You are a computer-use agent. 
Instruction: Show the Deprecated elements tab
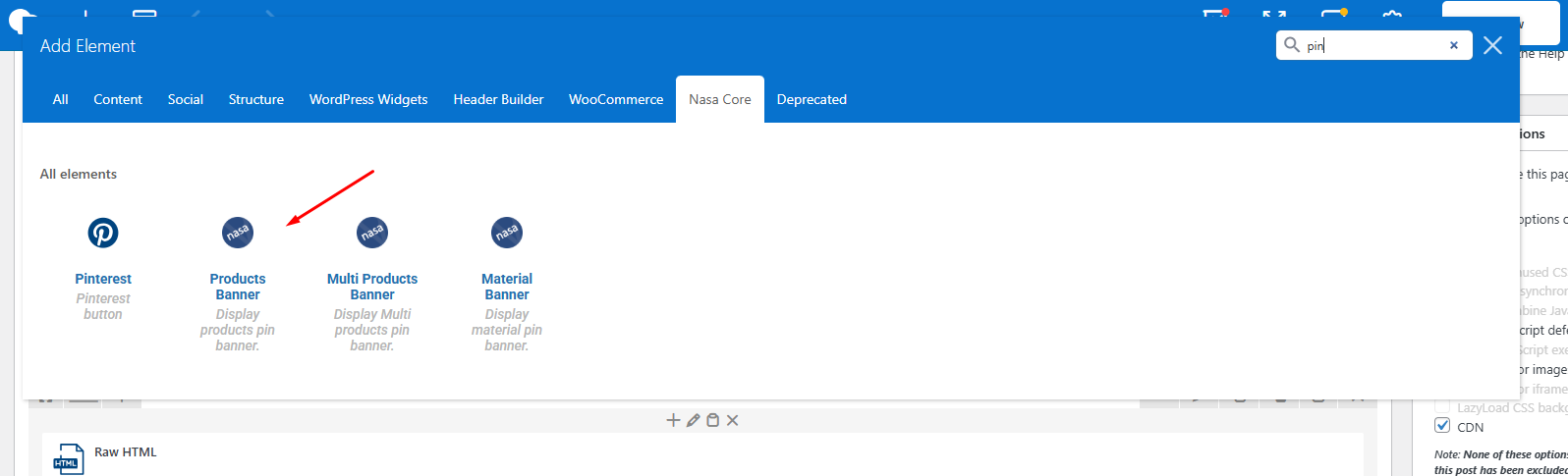[x=812, y=99]
